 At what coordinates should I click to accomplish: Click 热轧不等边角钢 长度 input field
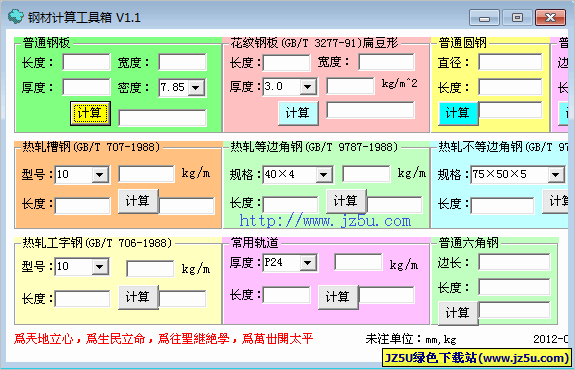502,206
